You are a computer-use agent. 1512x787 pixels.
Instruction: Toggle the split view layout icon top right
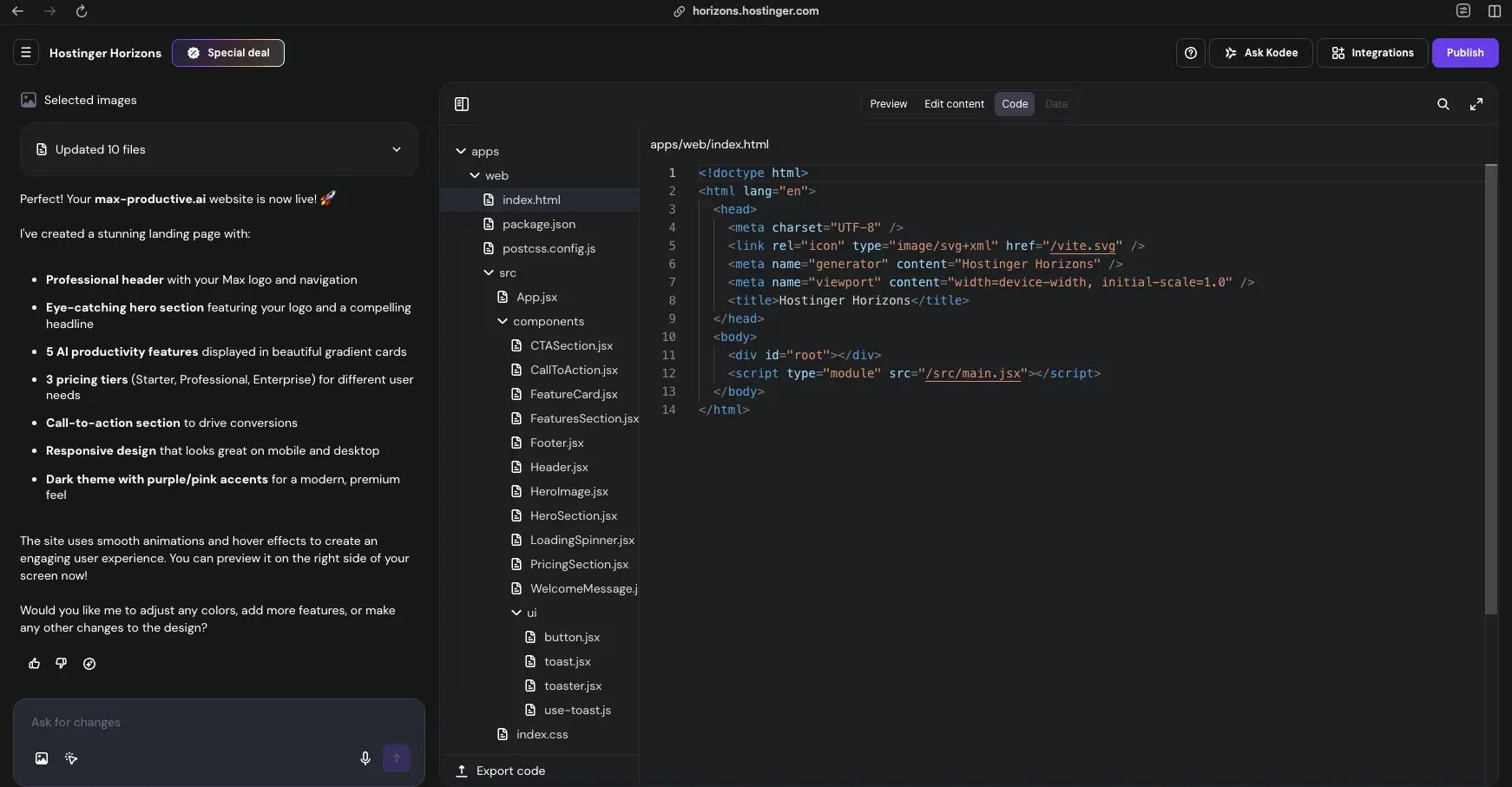[1495, 11]
